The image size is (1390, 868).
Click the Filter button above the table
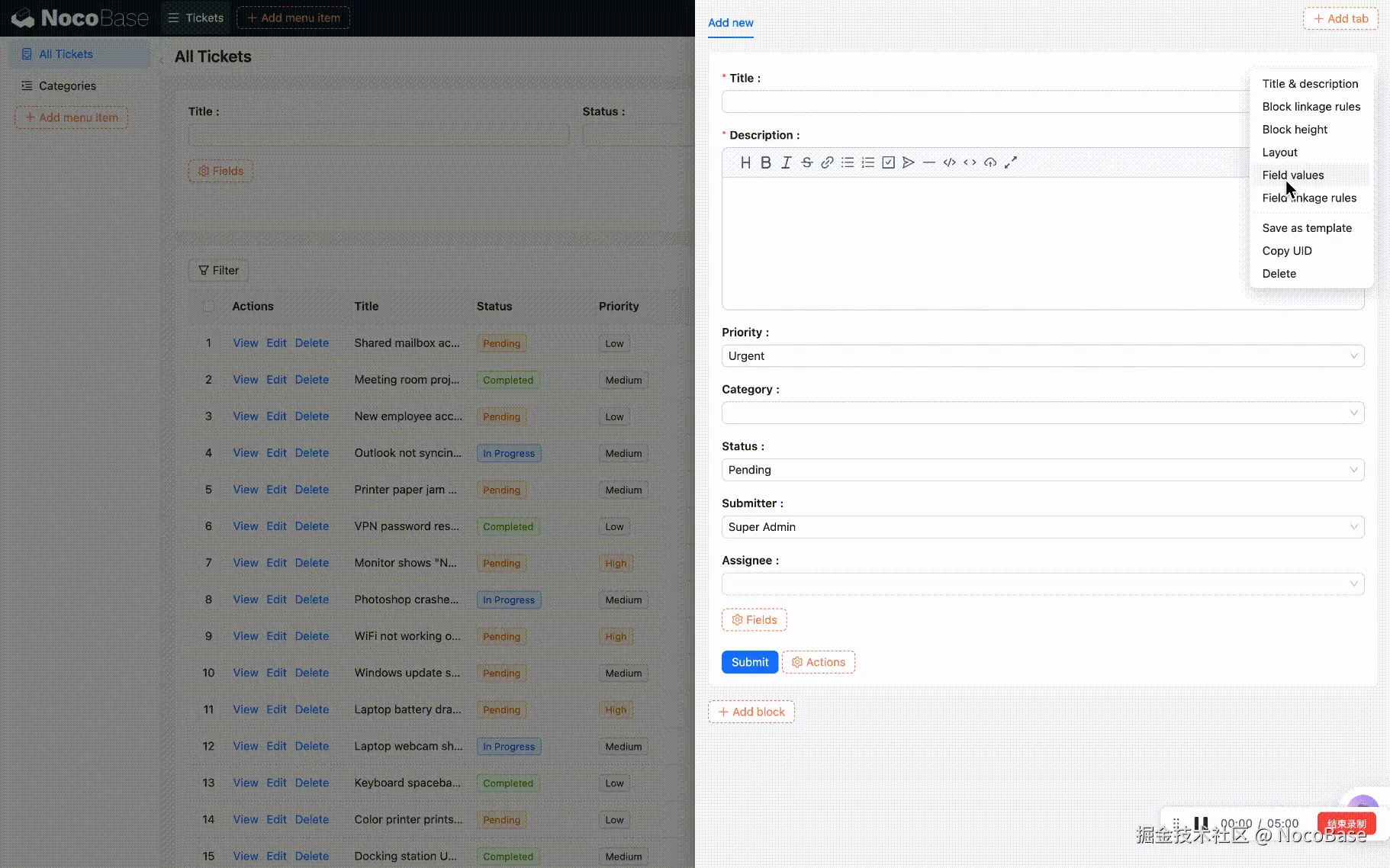tap(218, 271)
